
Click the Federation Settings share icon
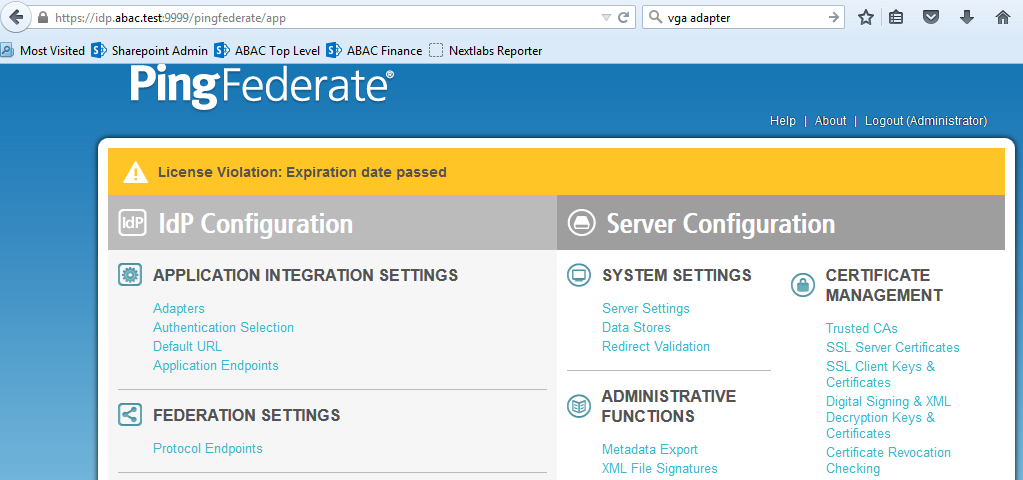130,414
